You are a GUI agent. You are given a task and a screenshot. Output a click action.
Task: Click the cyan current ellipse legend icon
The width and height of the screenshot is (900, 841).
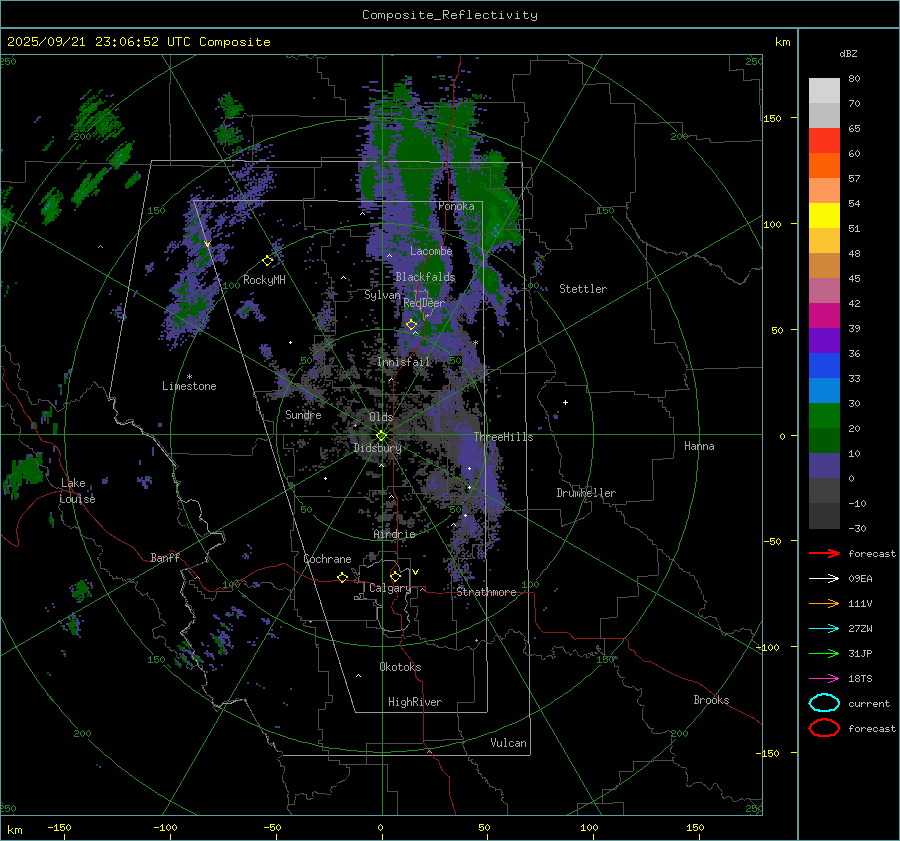824,703
